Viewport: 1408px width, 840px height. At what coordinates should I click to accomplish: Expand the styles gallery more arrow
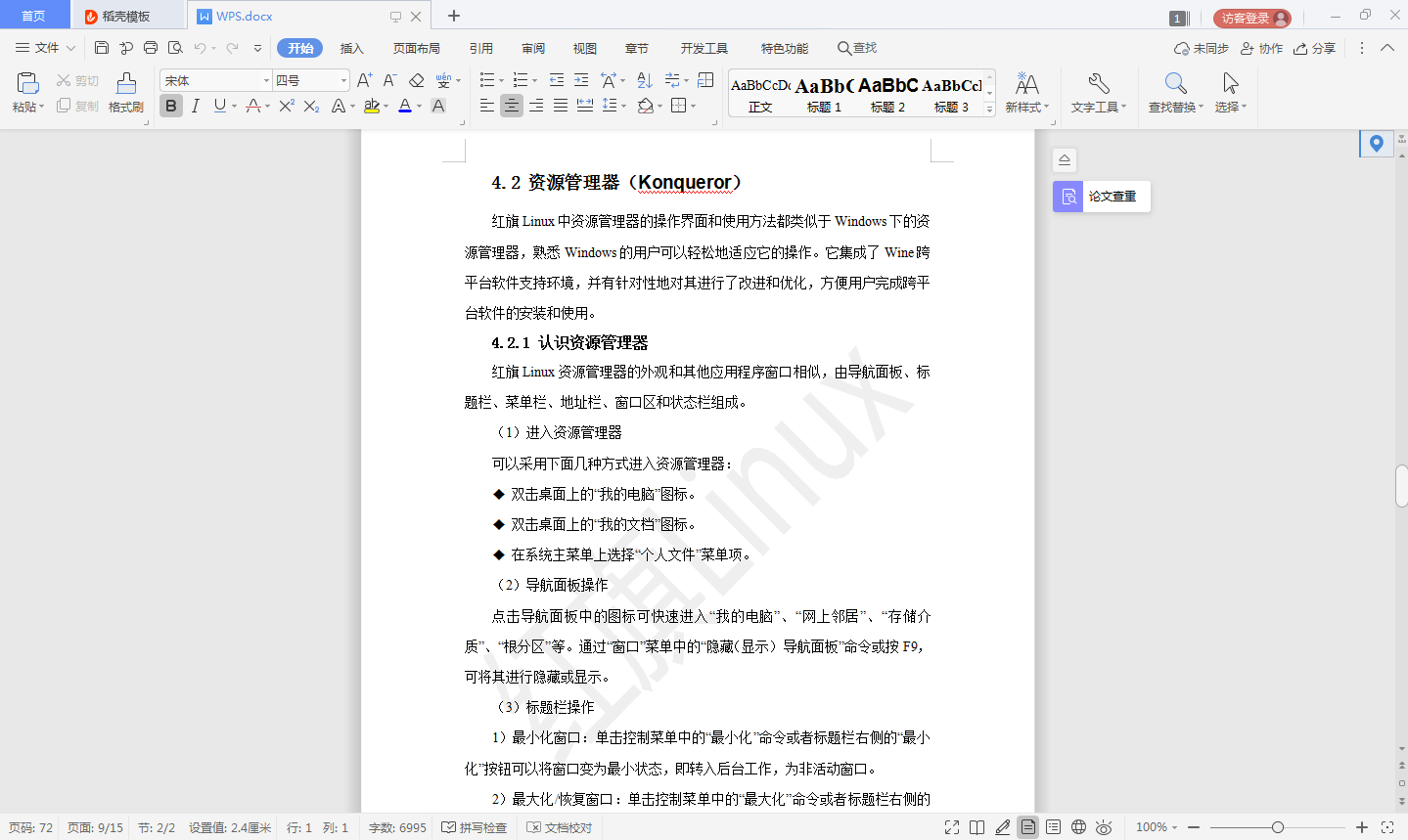(x=989, y=110)
